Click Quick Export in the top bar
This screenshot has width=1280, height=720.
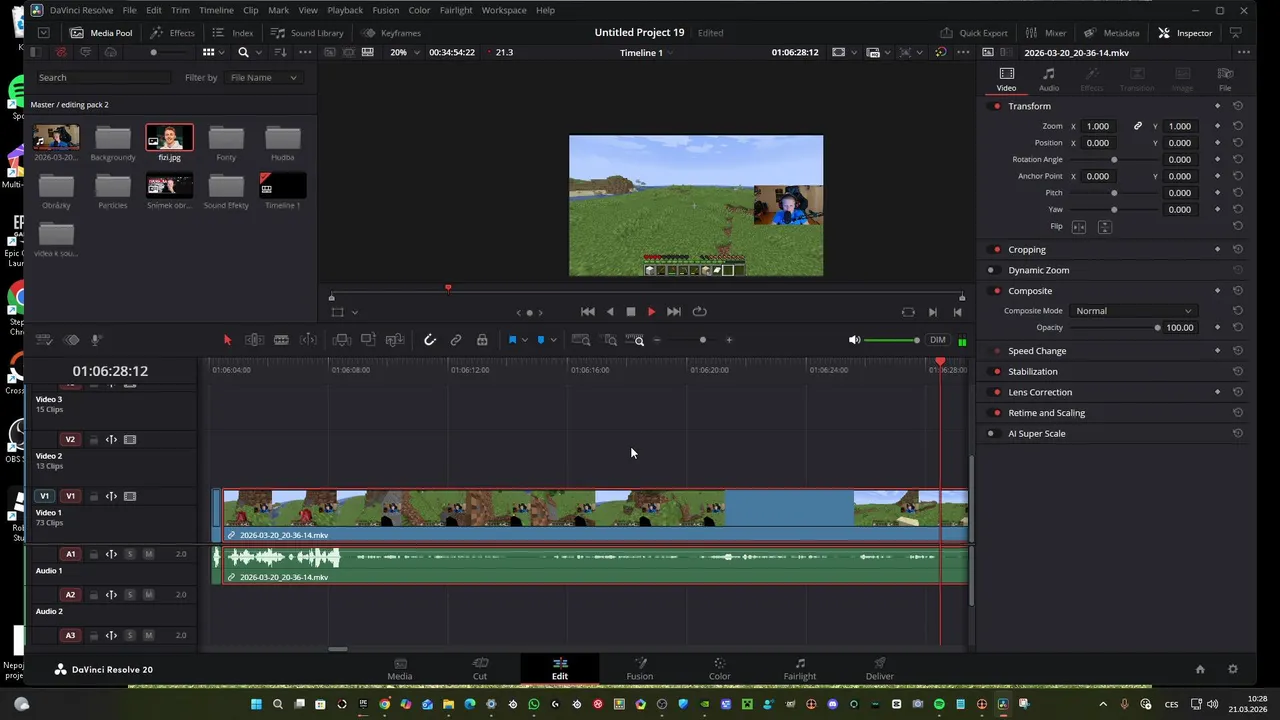973,33
